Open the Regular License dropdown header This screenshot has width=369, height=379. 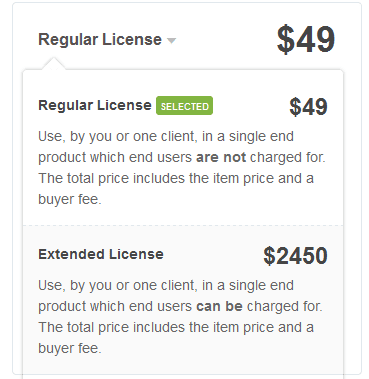[x=107, y=40]
